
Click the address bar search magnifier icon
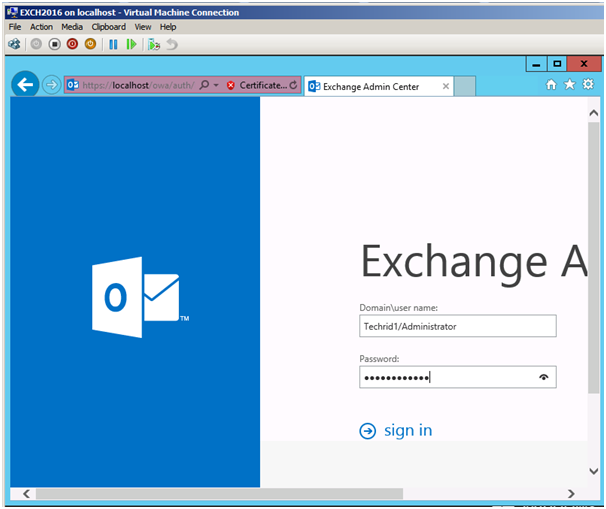(x=204, y=85)
